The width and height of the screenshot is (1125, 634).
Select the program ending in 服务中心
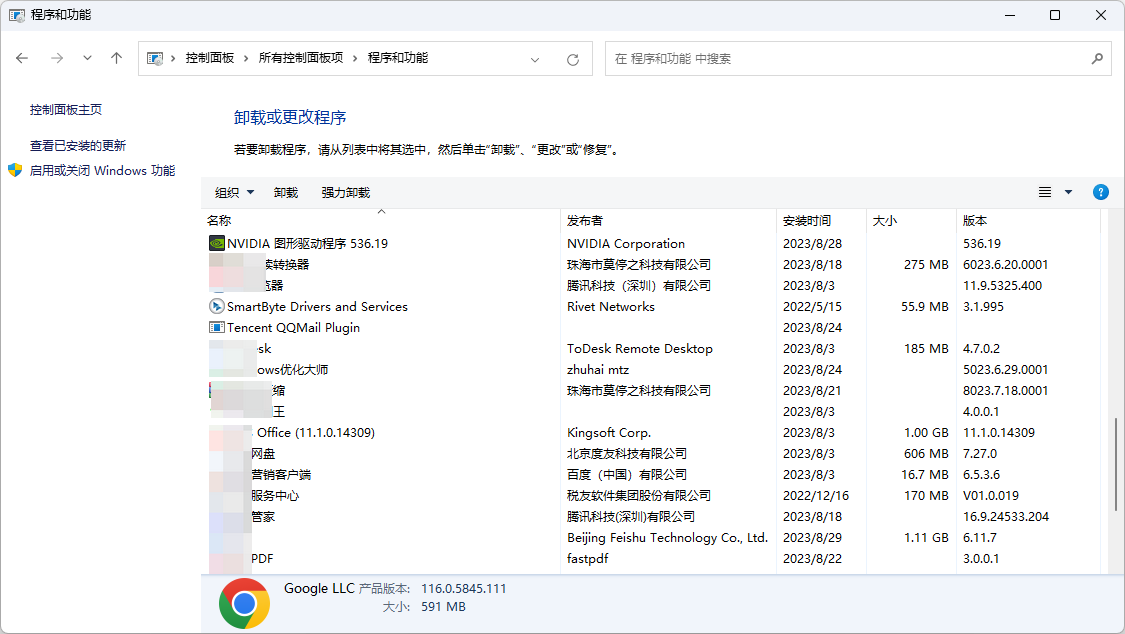(x=275, y=496)
